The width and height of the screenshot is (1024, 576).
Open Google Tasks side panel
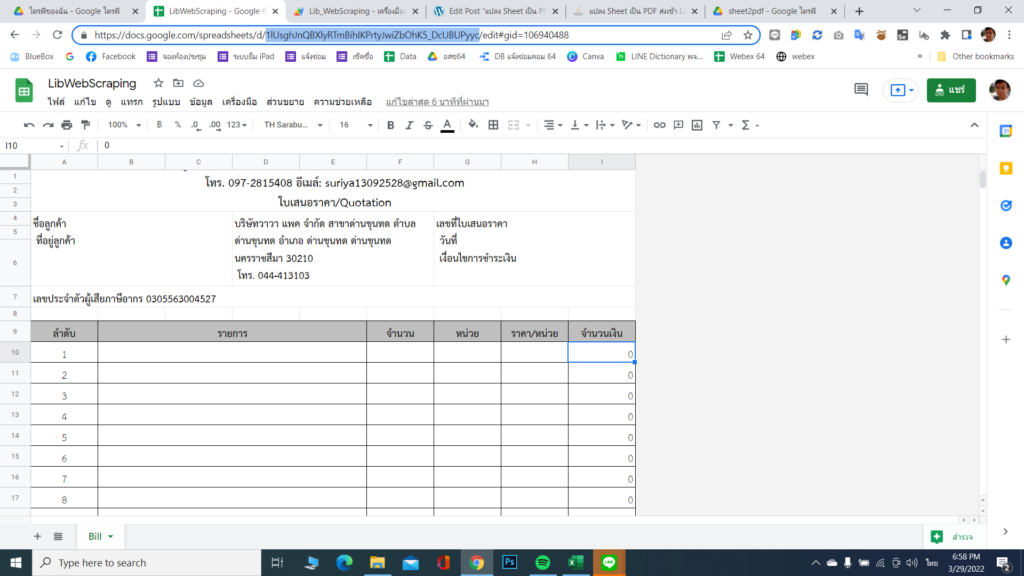[1006, 206]
